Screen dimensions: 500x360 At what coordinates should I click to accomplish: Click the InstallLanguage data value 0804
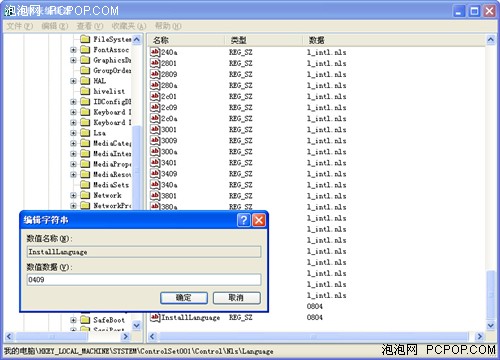click(315, 317)
